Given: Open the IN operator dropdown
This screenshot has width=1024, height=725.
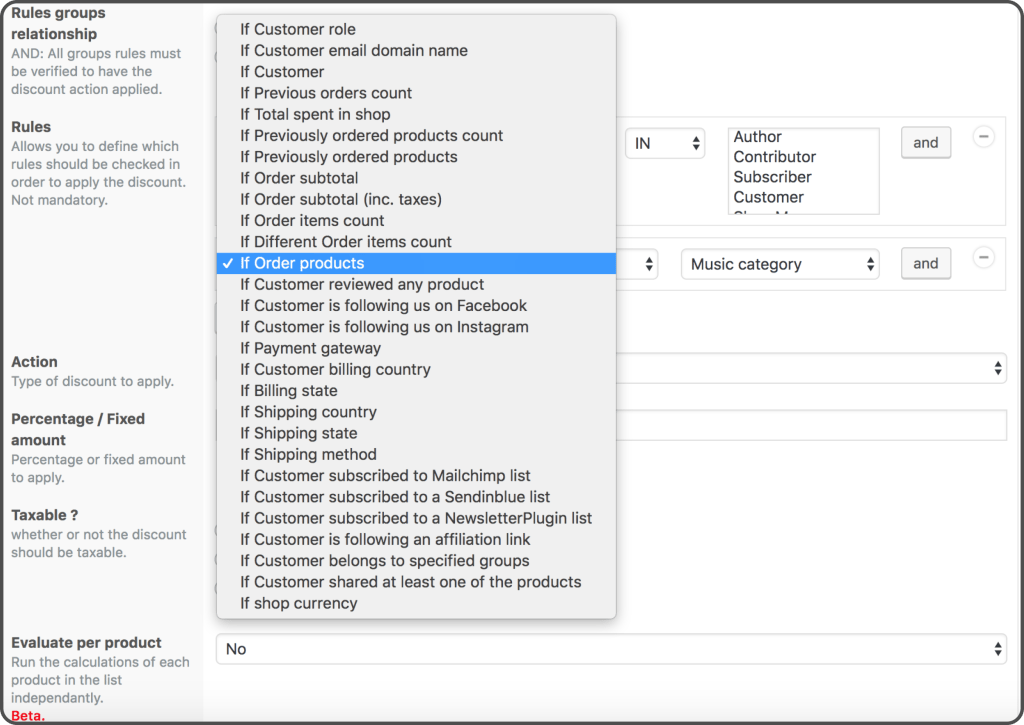Looking at the screenshot, I should (665, 143).
